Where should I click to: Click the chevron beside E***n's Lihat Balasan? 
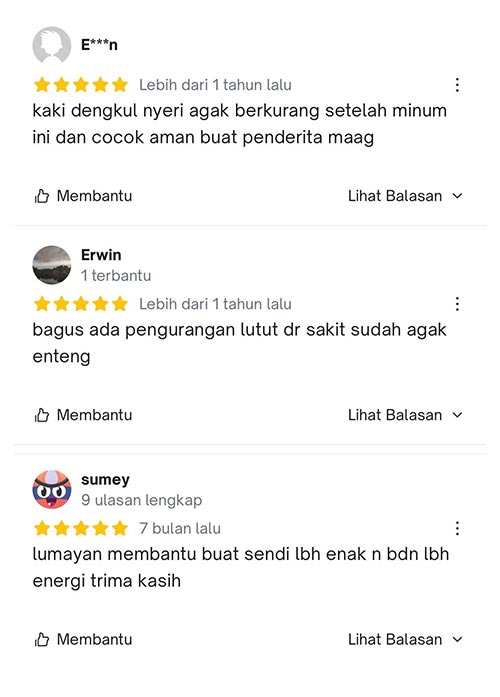click(457, 196)
